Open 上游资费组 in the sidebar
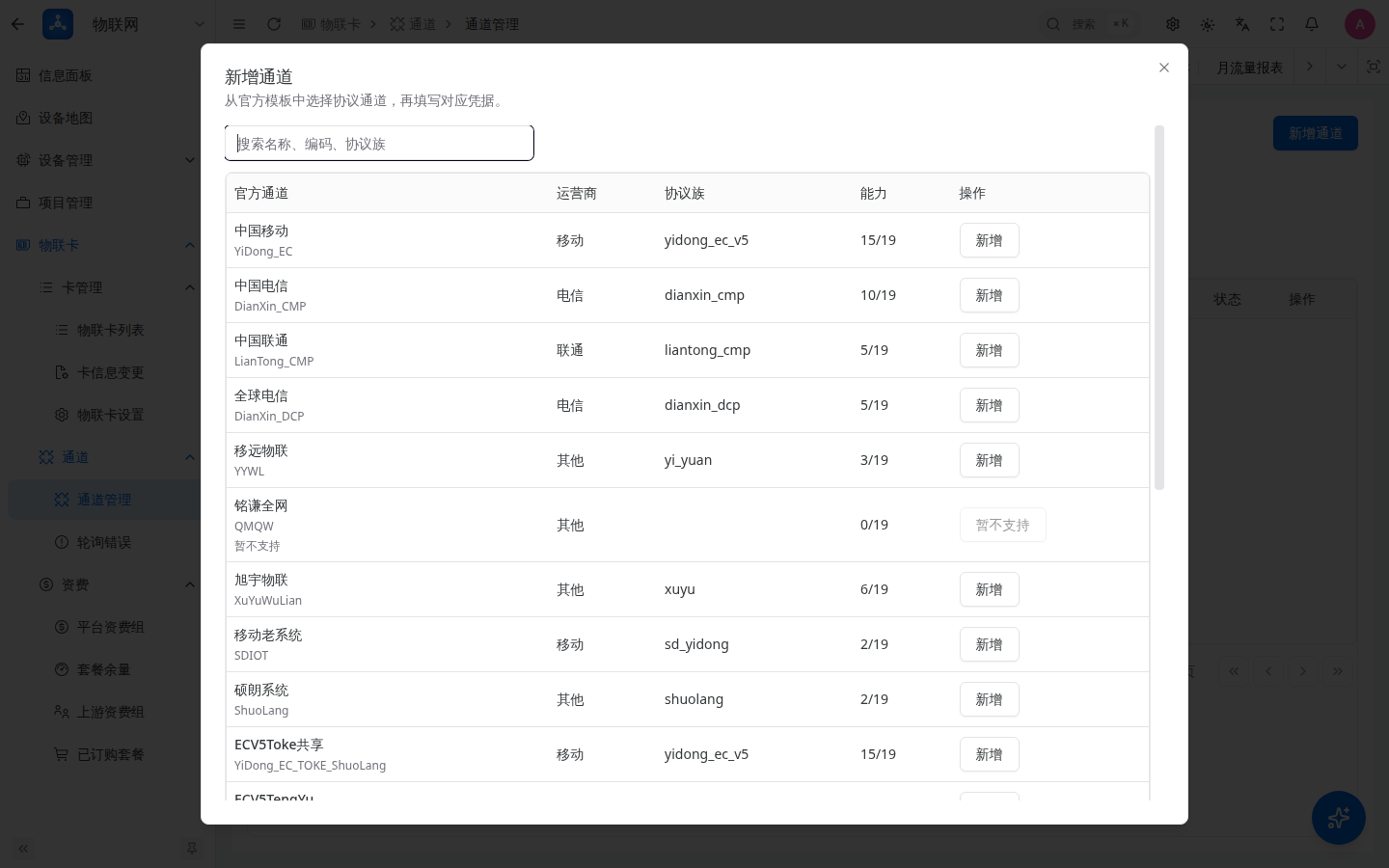Viewport: 1389px width, 868px height. 107,712
